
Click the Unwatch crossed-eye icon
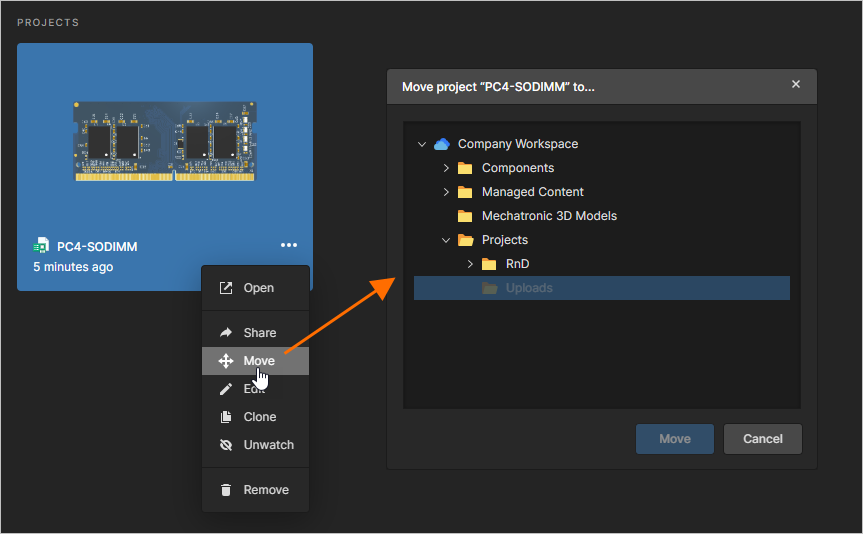click(x=226, y=445)
